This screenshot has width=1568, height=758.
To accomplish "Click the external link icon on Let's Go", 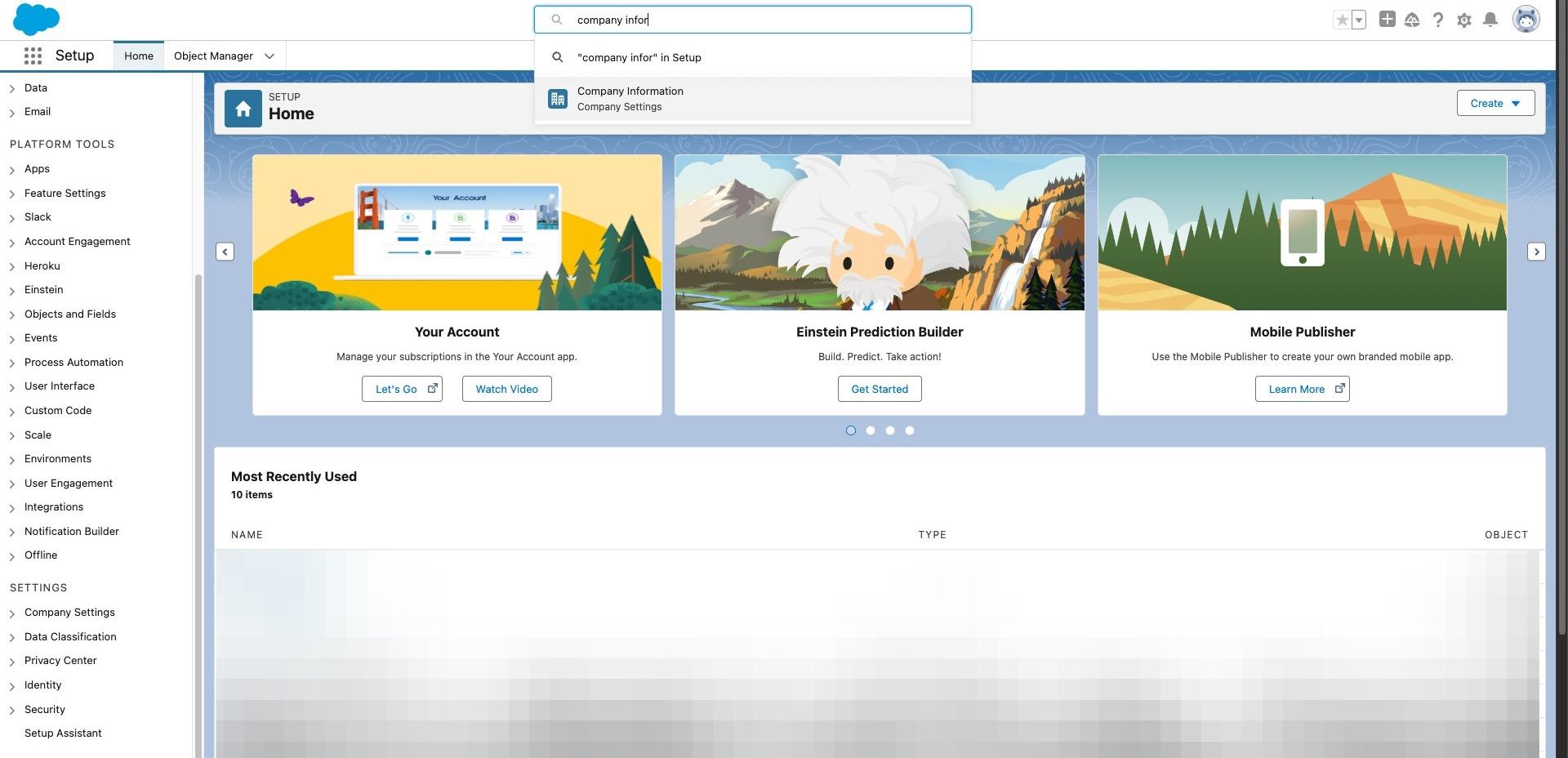I will tap(433, 388).
